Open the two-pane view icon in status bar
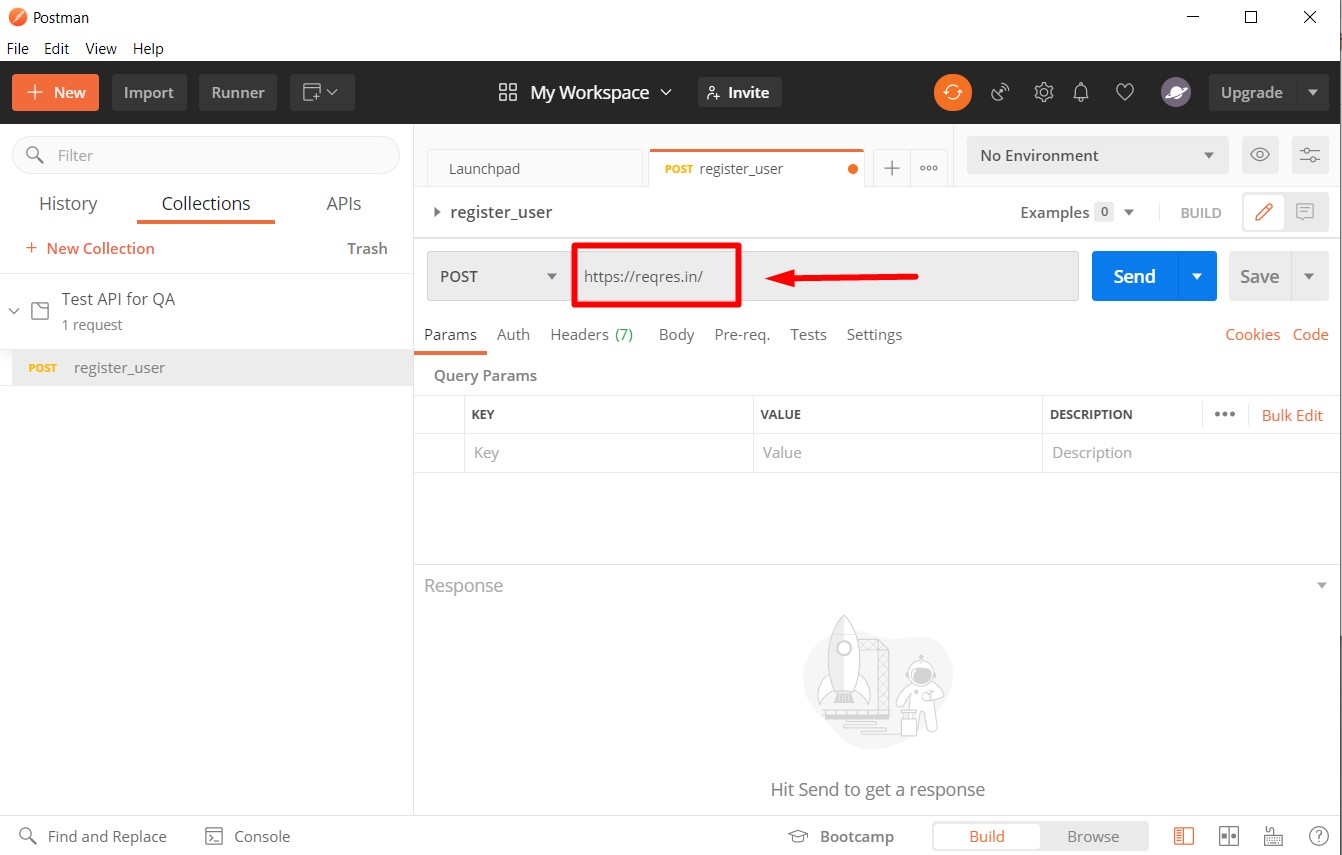Viewport: 1342px width, 855px height. (x=1229, y=836)
